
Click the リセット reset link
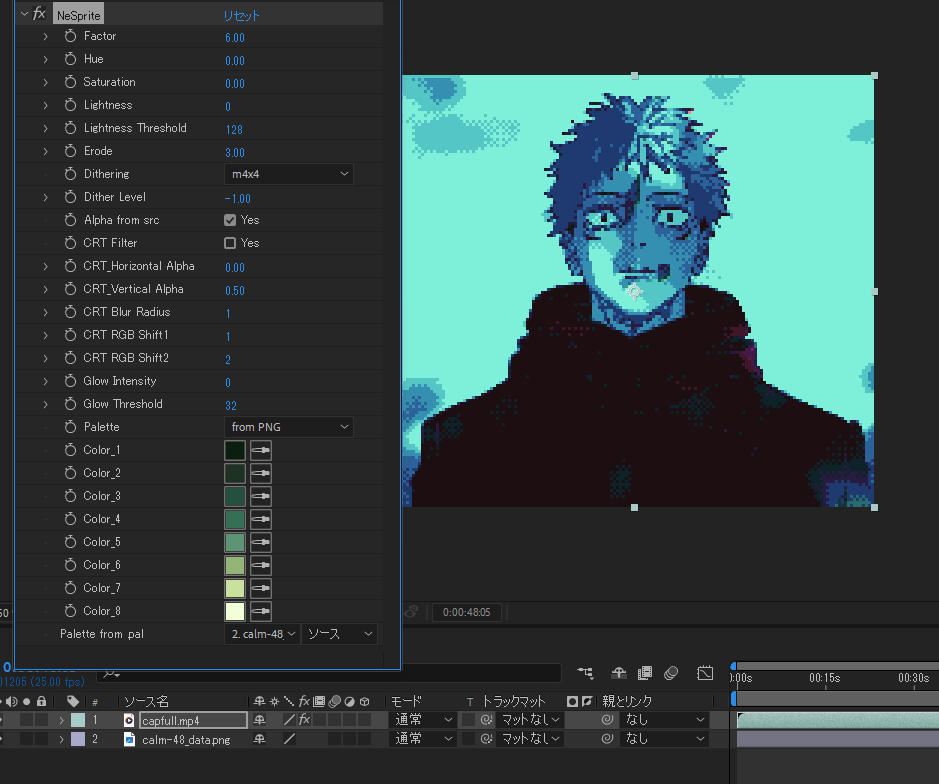click(241, 16)
